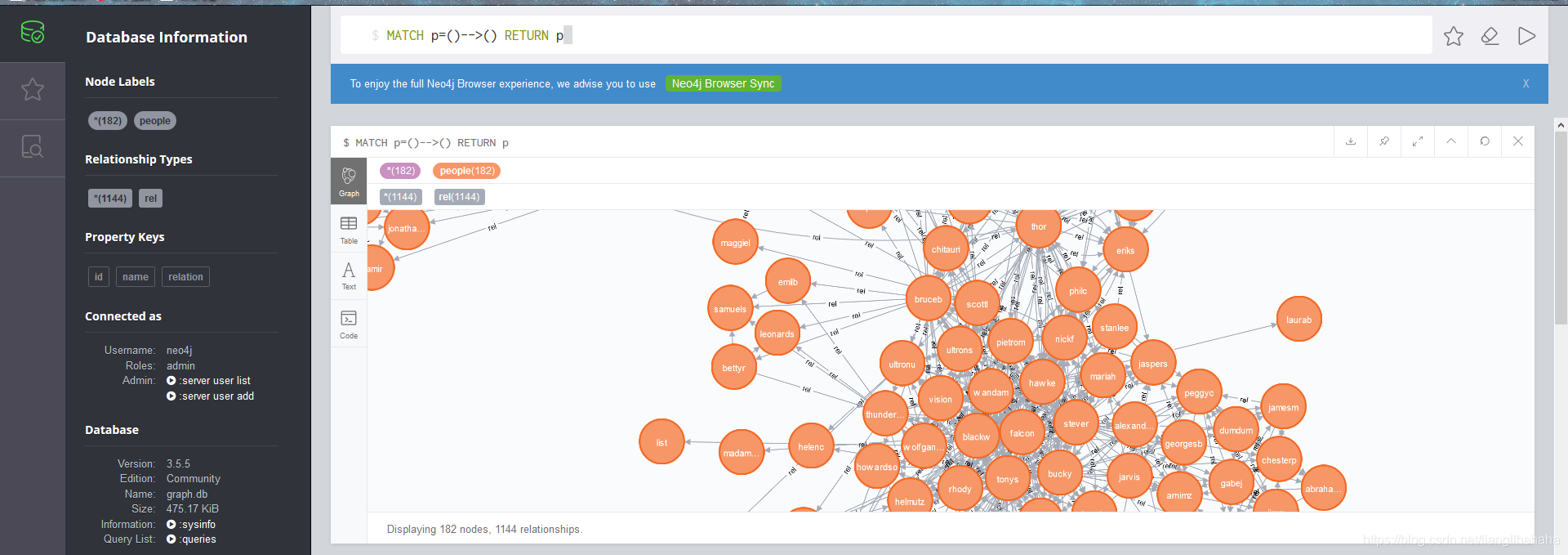This screenshot has height=555, width=1568.
Task: Select the people(182) label in result frame
Action: [466, 171]
